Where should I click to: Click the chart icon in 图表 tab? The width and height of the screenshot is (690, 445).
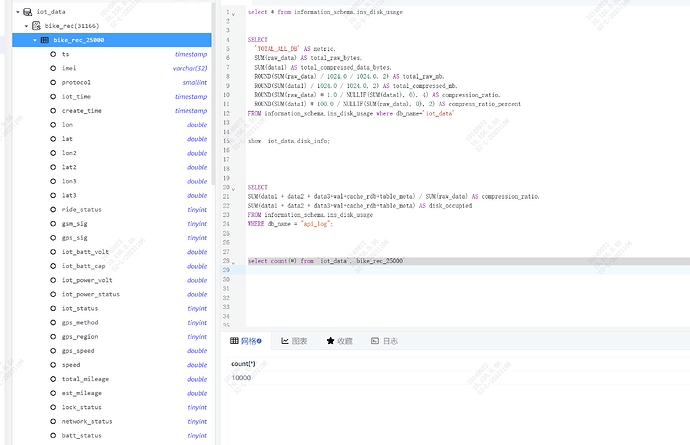(x=285, y=341)
